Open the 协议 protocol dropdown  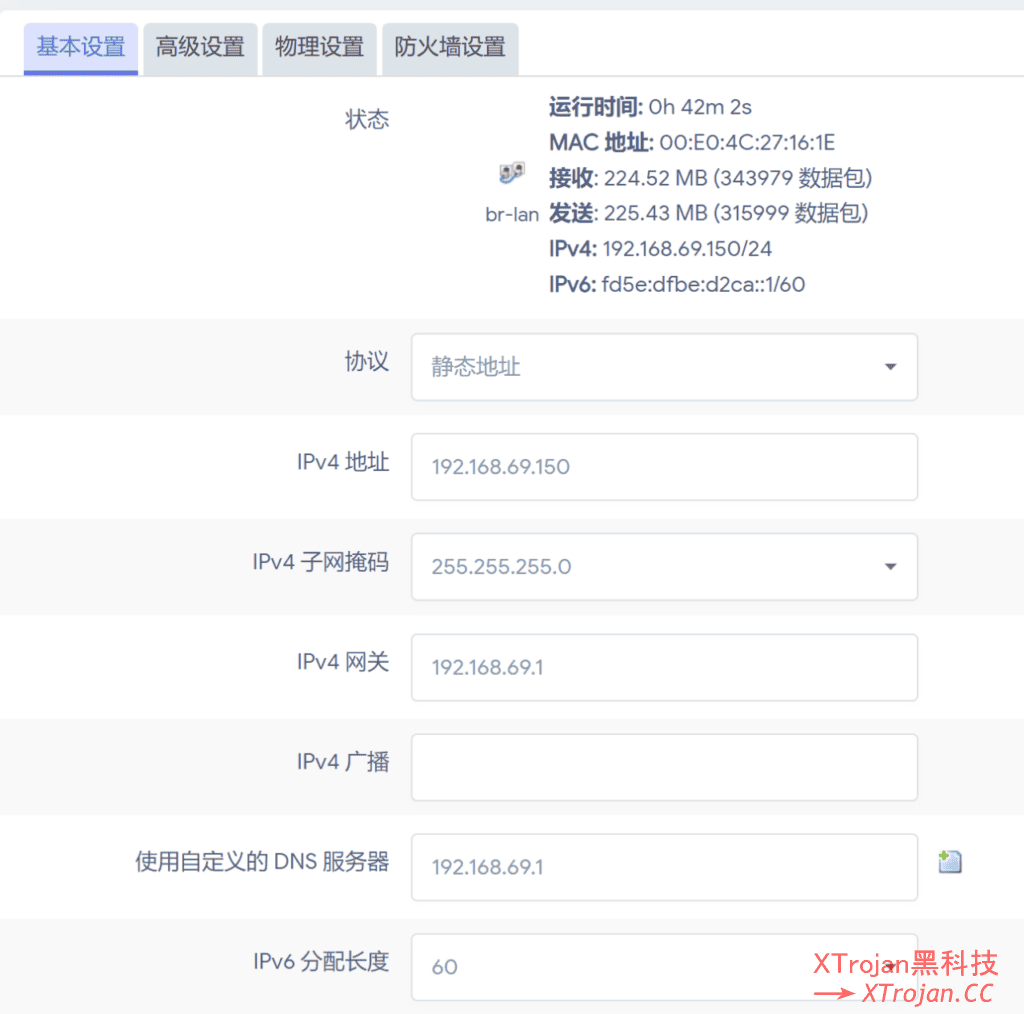coord(664,367)
